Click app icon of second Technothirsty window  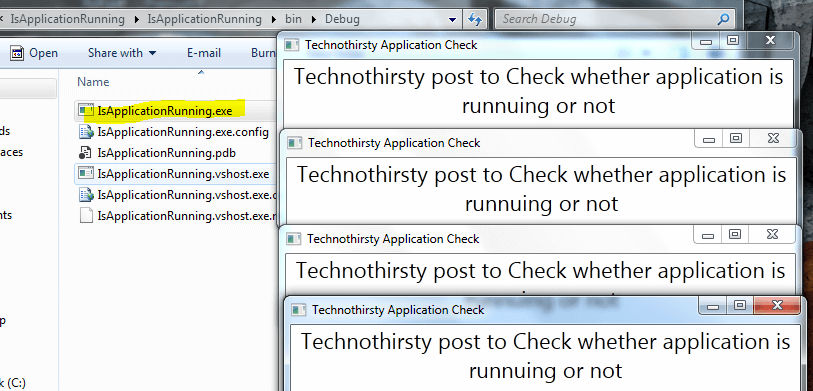click(295, 143)
